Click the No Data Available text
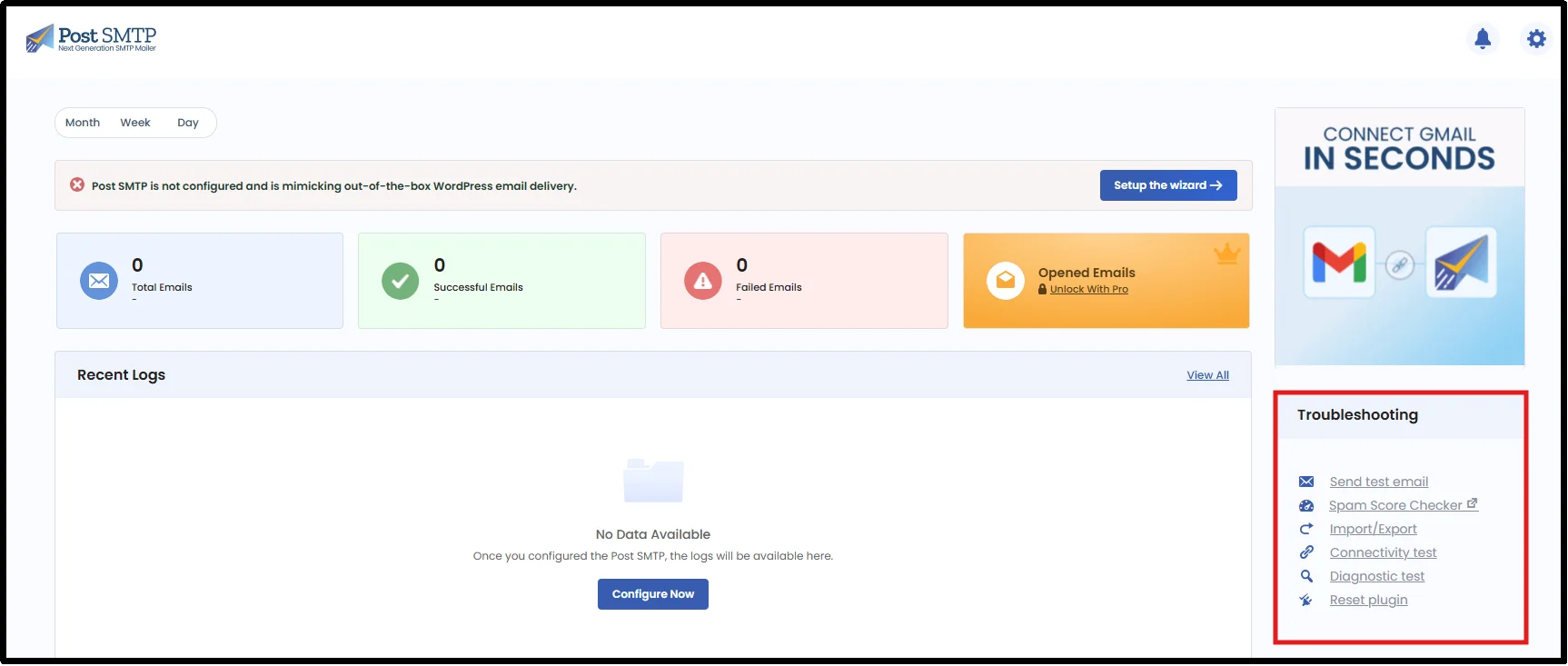 point(653,534)
